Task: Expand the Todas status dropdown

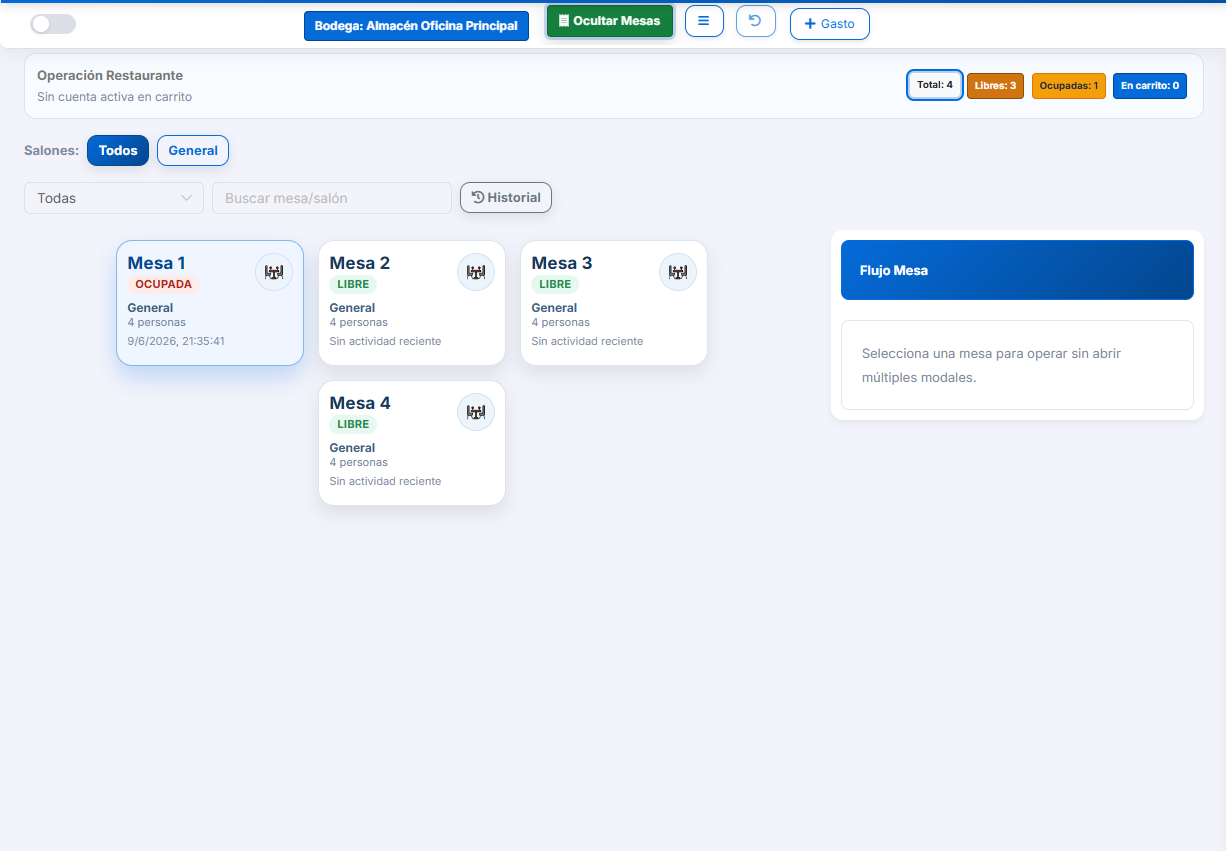Action: 114,198
